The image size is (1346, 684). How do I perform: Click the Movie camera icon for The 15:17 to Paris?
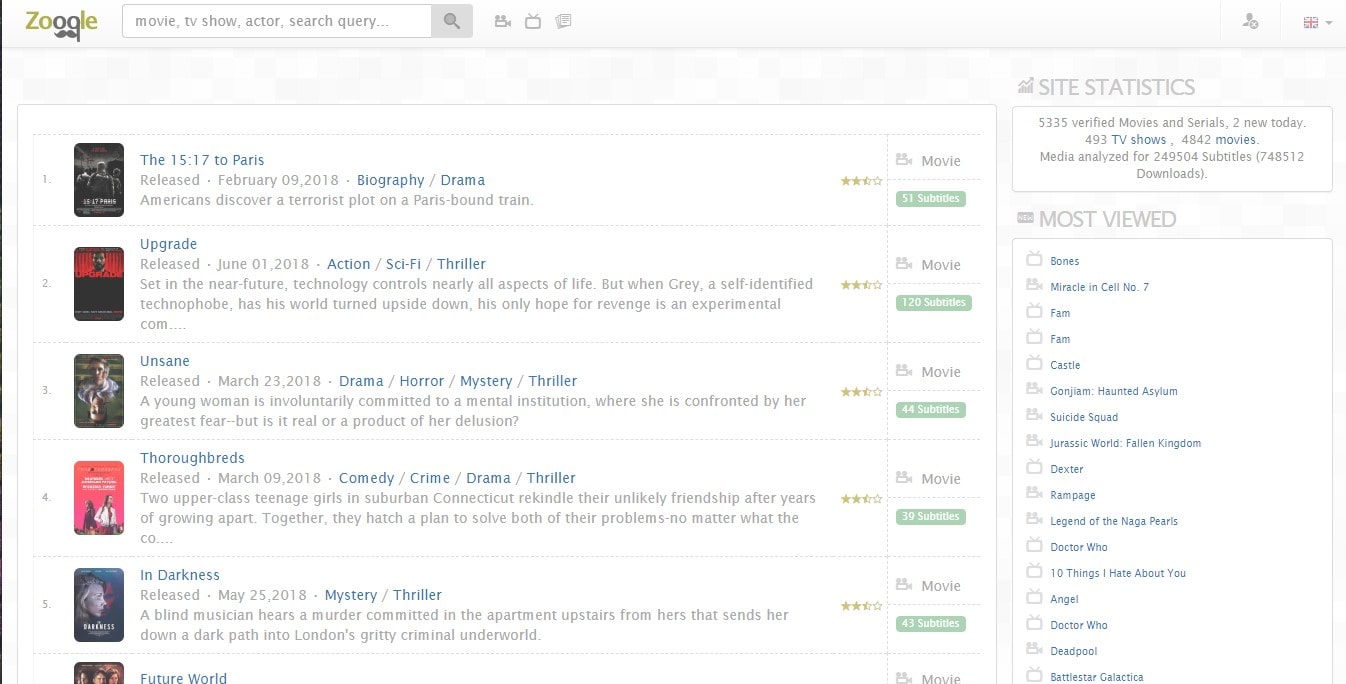pos(904,160)
